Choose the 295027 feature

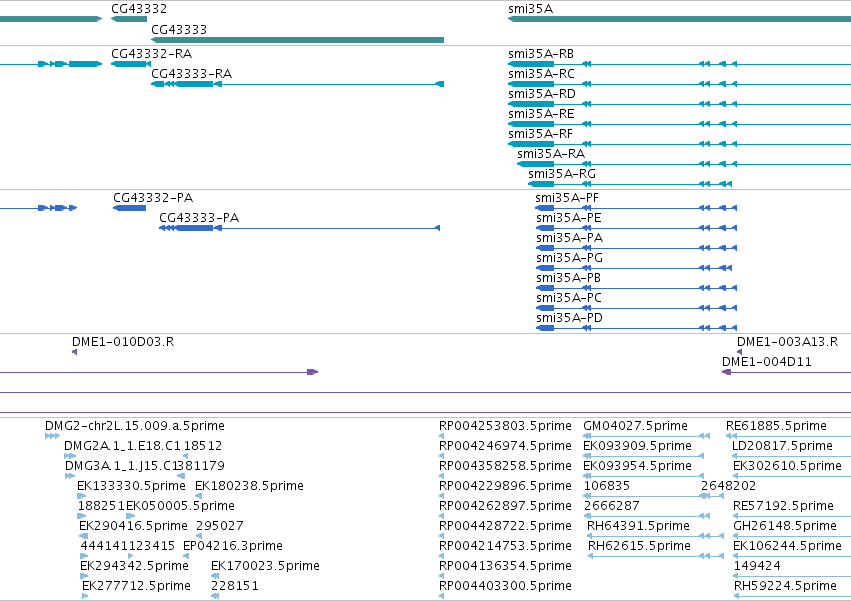pyautogui.click(x=220, y=526)
